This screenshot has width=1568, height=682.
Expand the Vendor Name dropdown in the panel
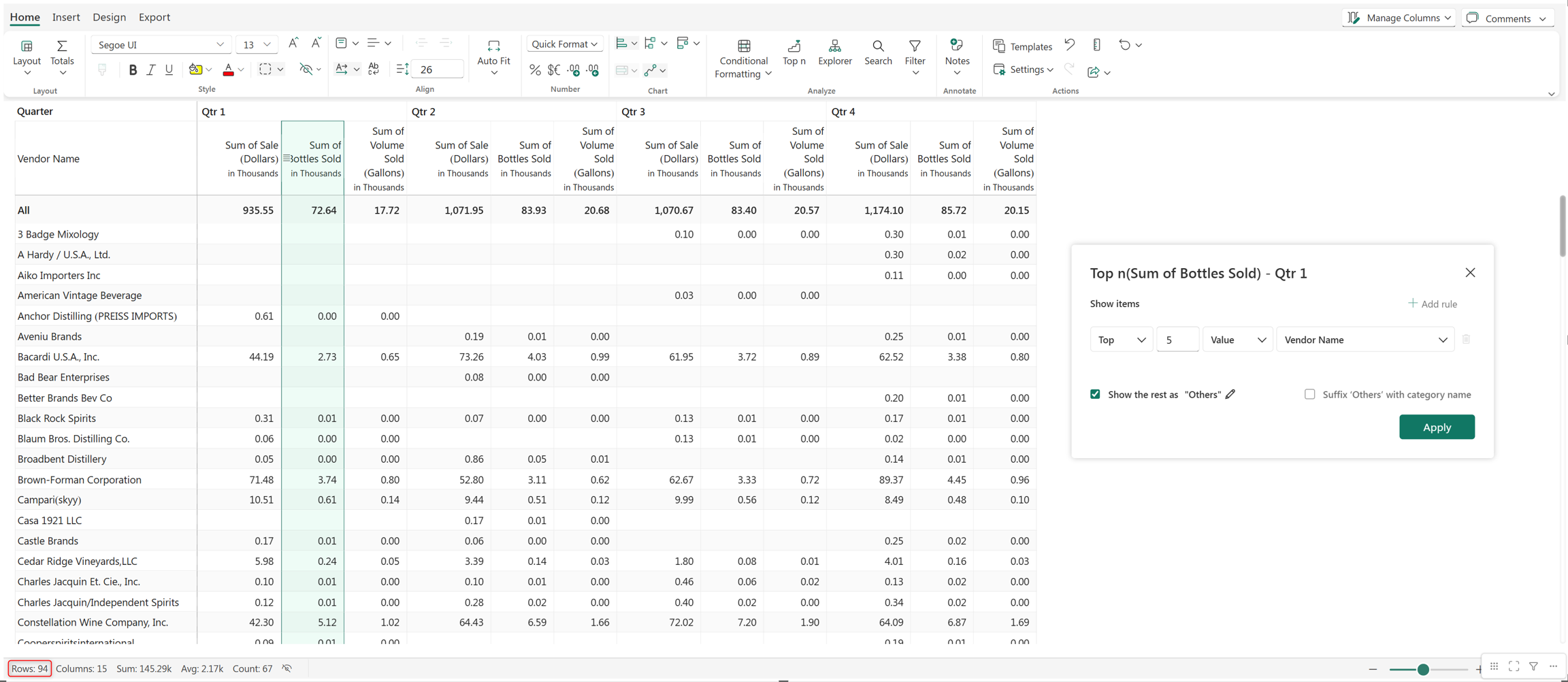[1365, 340]
